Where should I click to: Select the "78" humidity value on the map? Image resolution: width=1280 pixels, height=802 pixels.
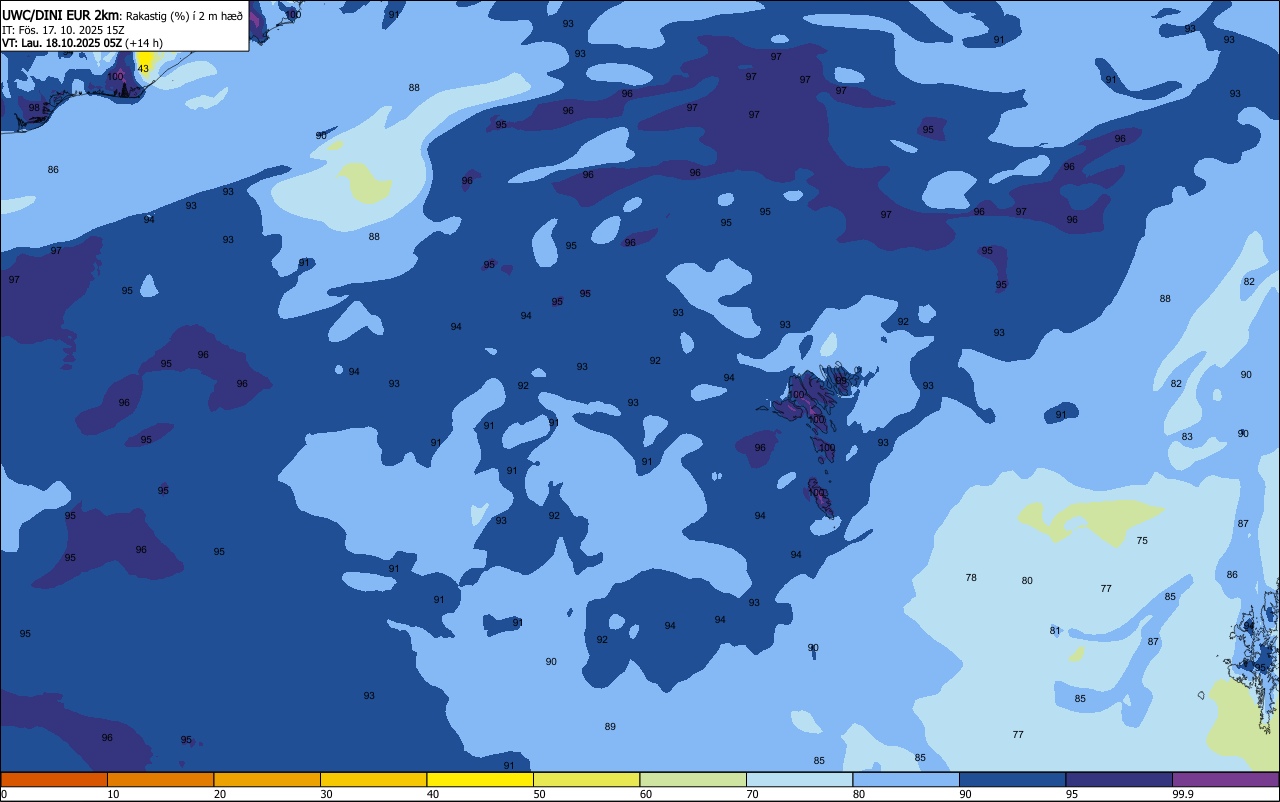[x=971, y=578]
